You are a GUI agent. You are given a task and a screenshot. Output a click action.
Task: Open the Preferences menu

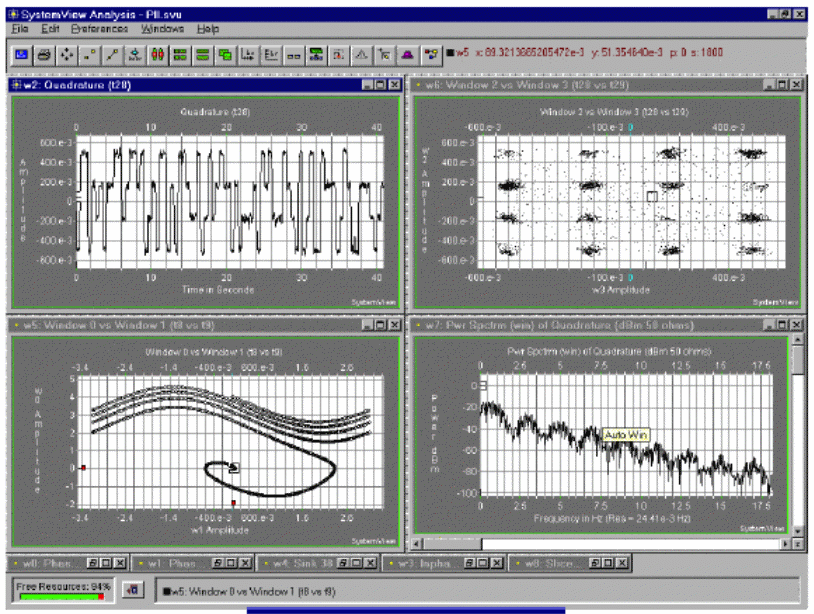click(100, 29)
